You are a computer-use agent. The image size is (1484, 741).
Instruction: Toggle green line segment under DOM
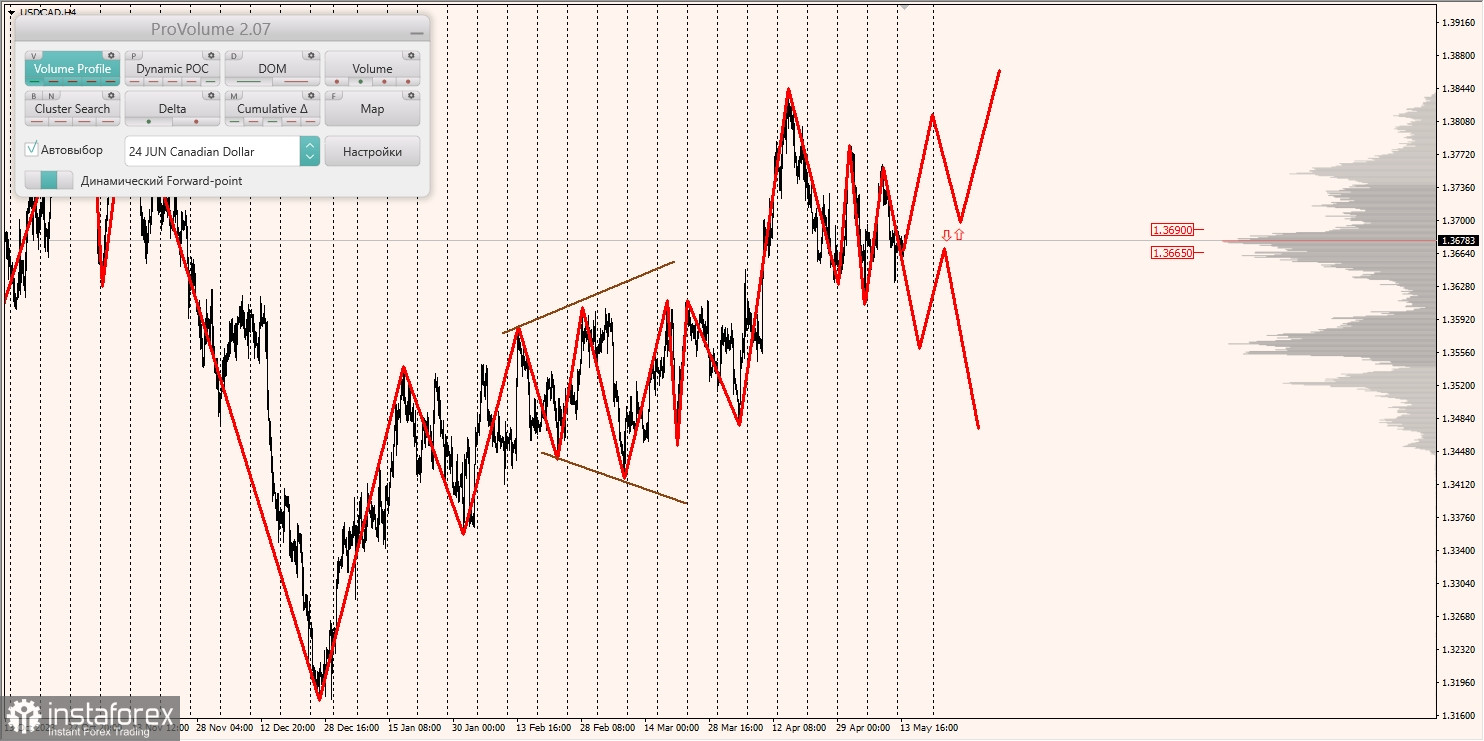[x=249, y=81]
